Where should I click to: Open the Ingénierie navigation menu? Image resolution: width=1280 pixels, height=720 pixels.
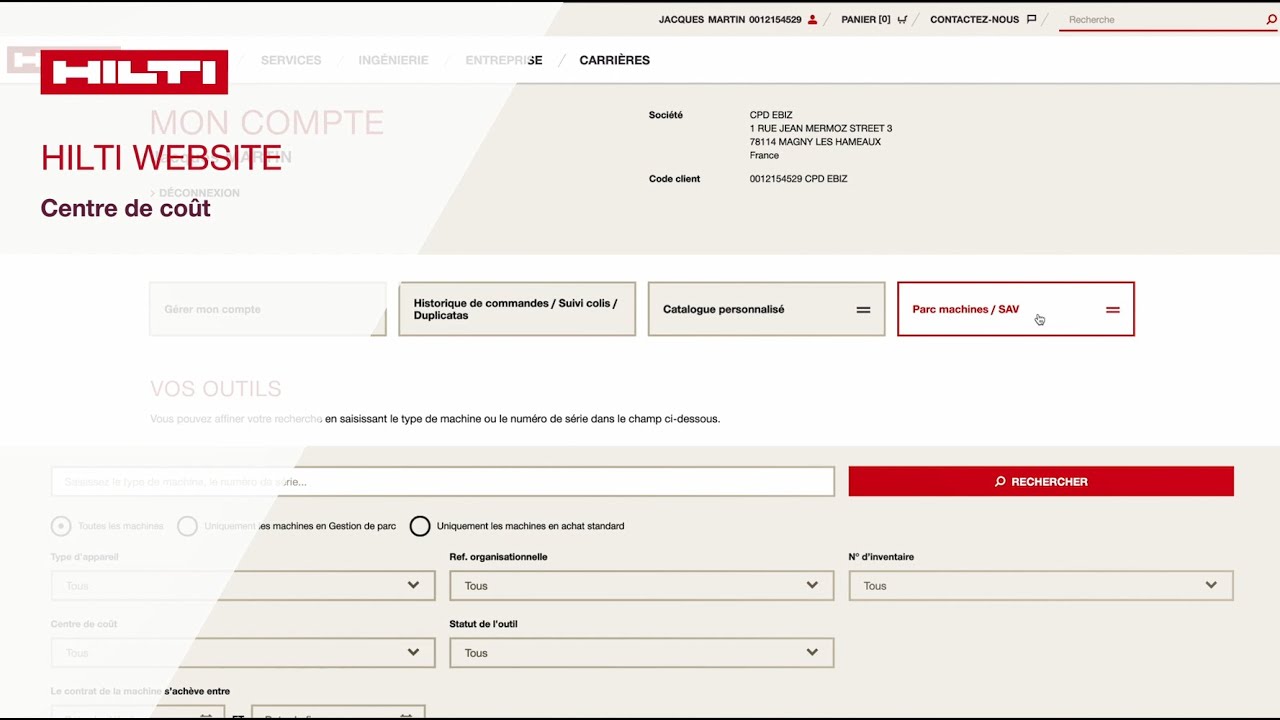pyautogui.click(x=393, y=60)
